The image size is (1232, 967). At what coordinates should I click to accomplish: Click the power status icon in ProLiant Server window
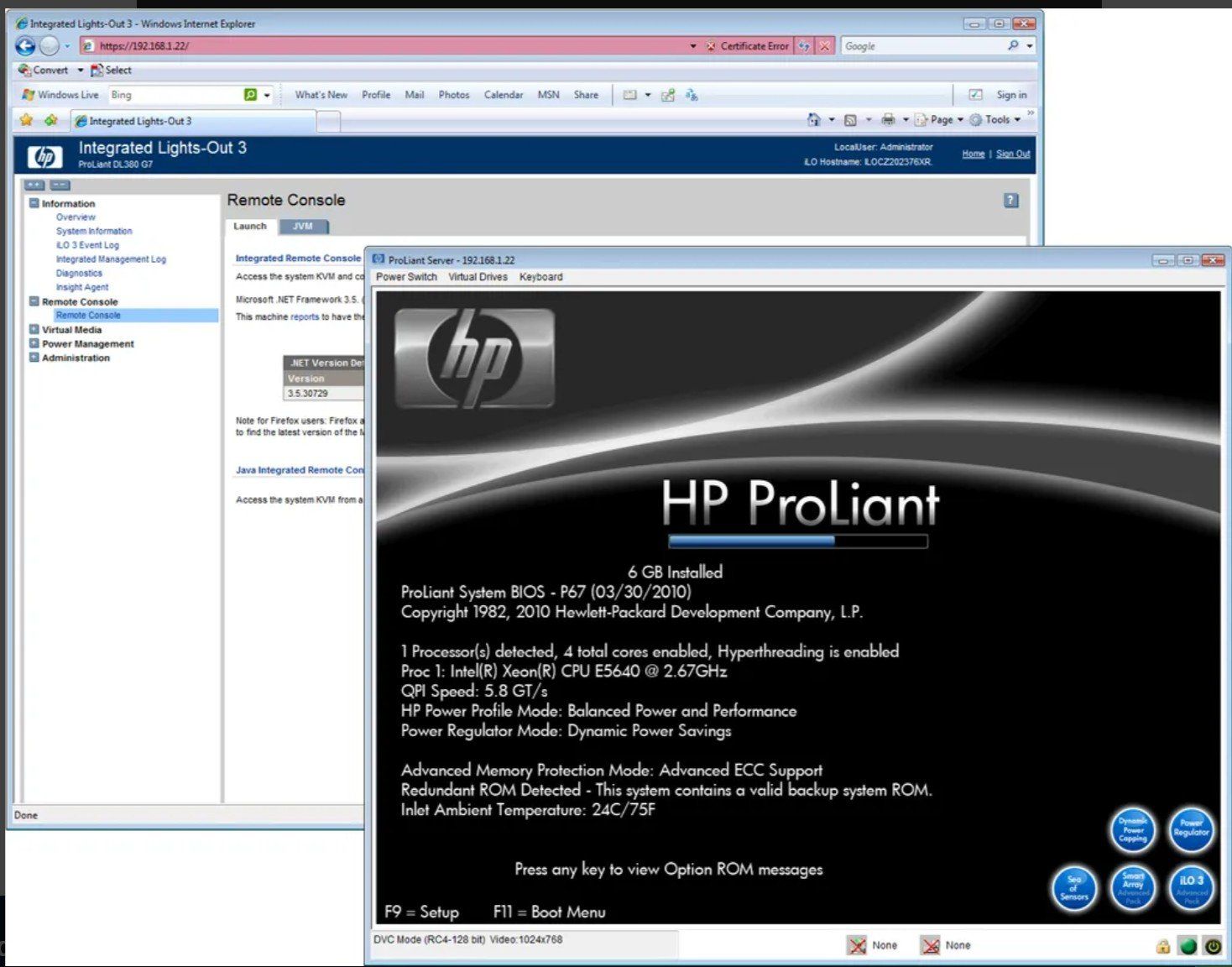coord(1213,946)
